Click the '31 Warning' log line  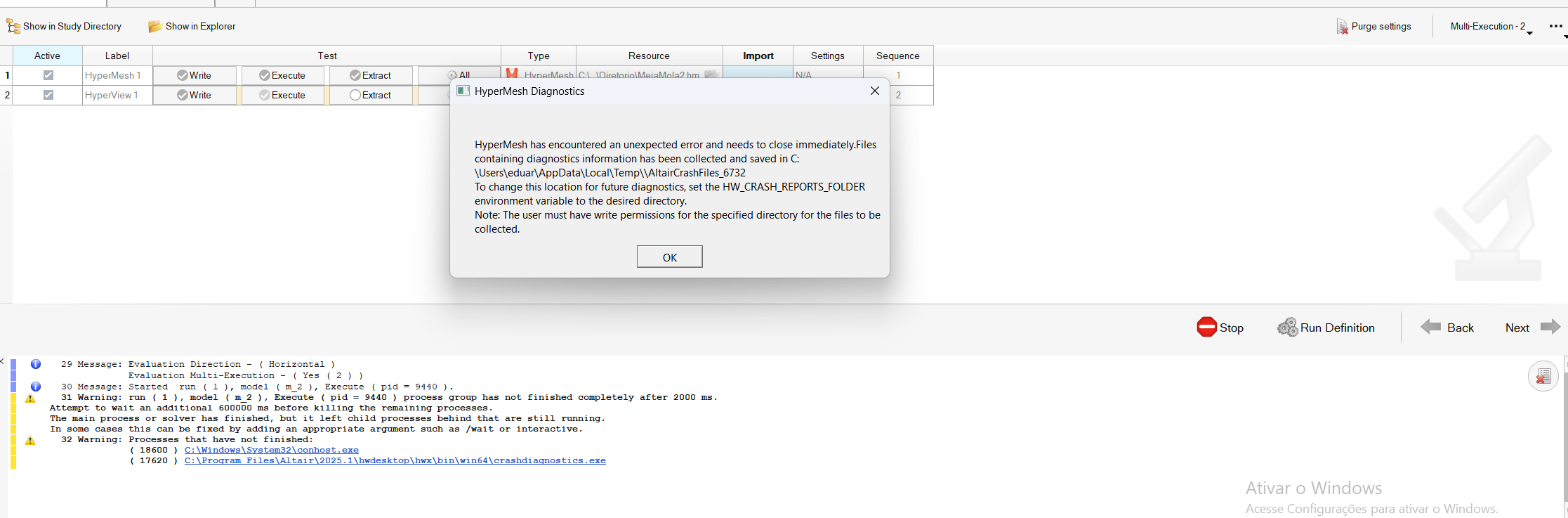click(x=389, y=397)
